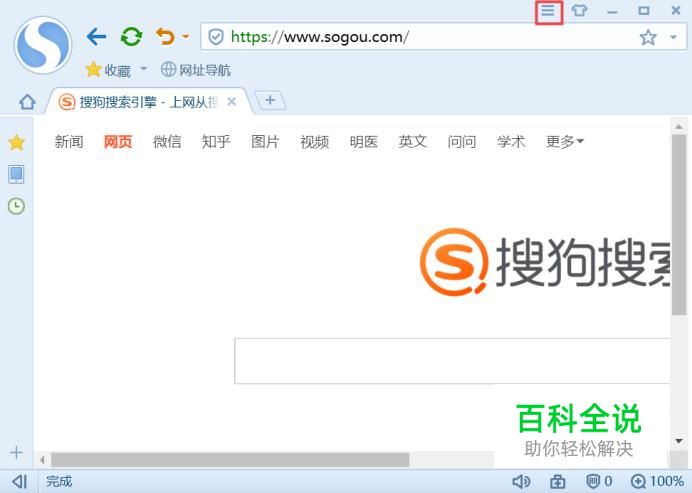Go back with the blue arrow
This screenshot has height=493, width=692.
[x=96, y=37]
